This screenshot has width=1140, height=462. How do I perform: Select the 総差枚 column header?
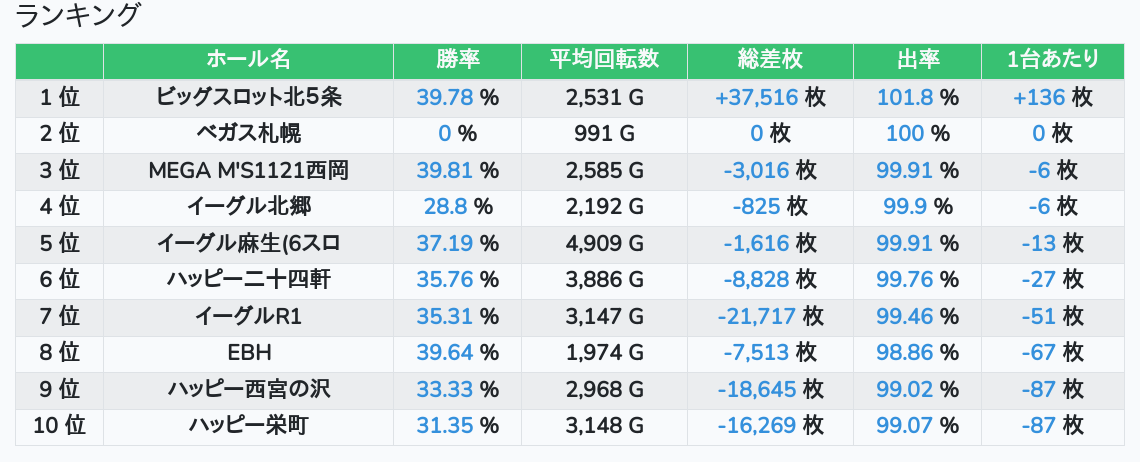[769, 60]
